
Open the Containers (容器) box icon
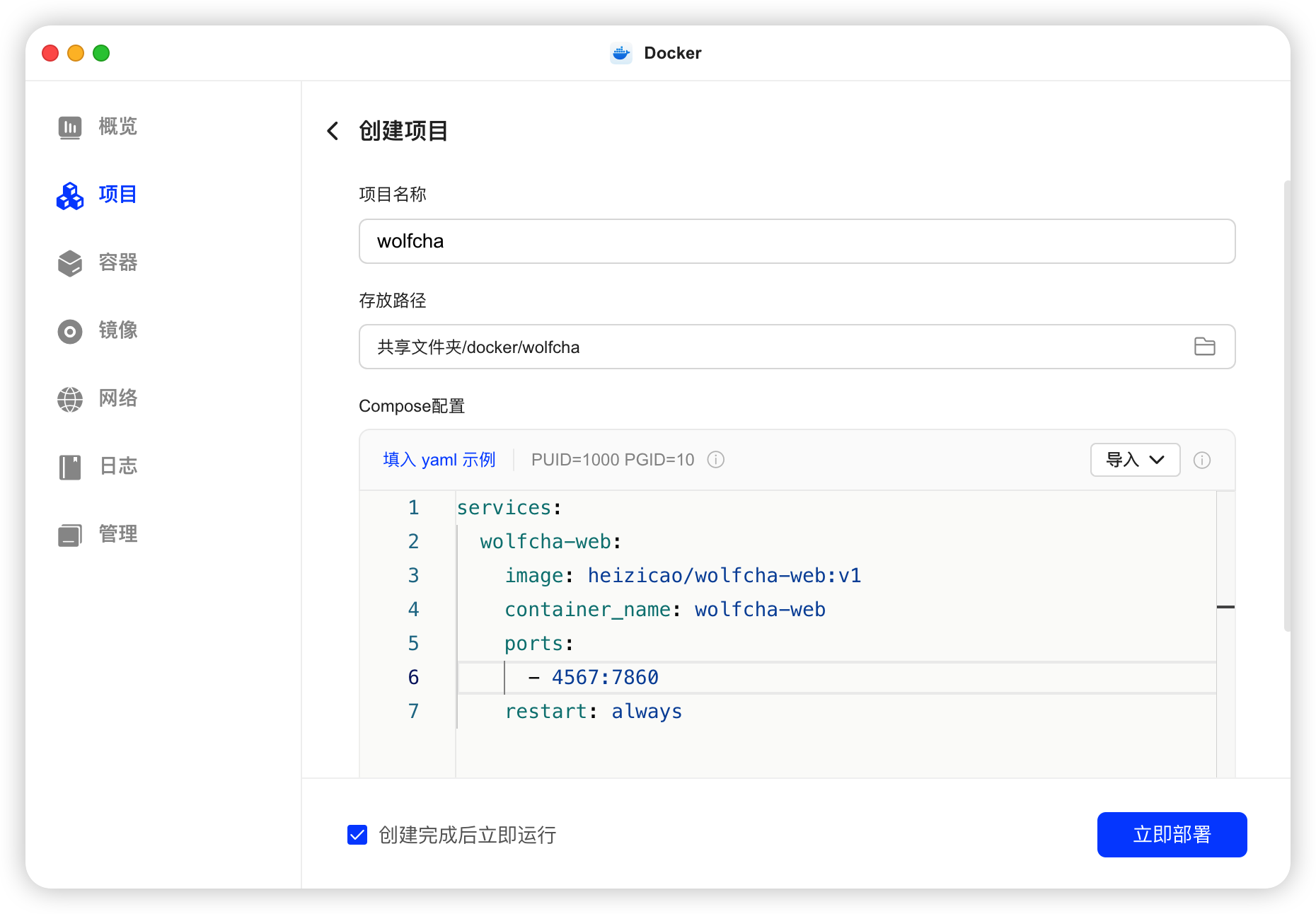click(69, 263)
